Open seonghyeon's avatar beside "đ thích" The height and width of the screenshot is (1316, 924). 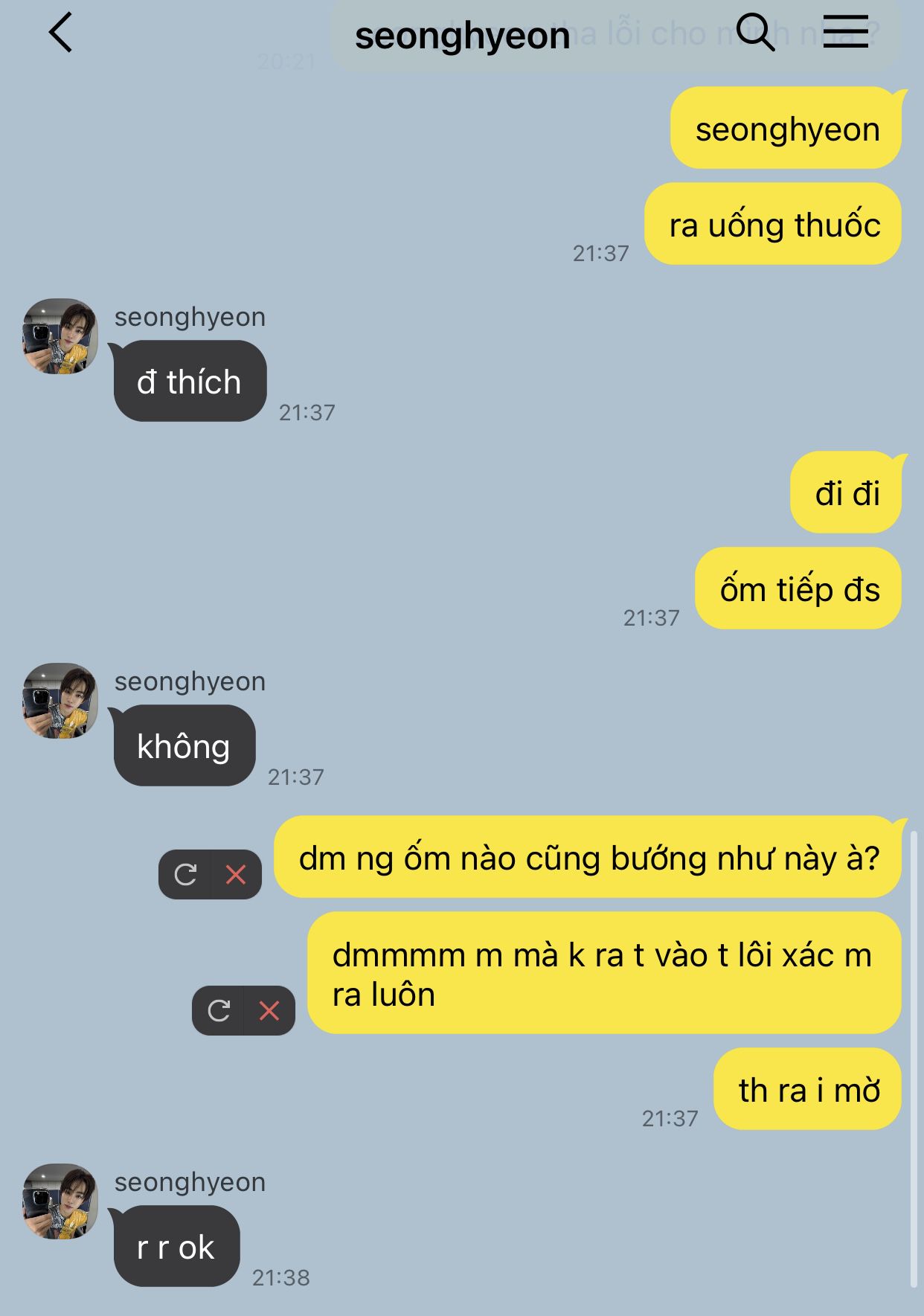(60, 336)
